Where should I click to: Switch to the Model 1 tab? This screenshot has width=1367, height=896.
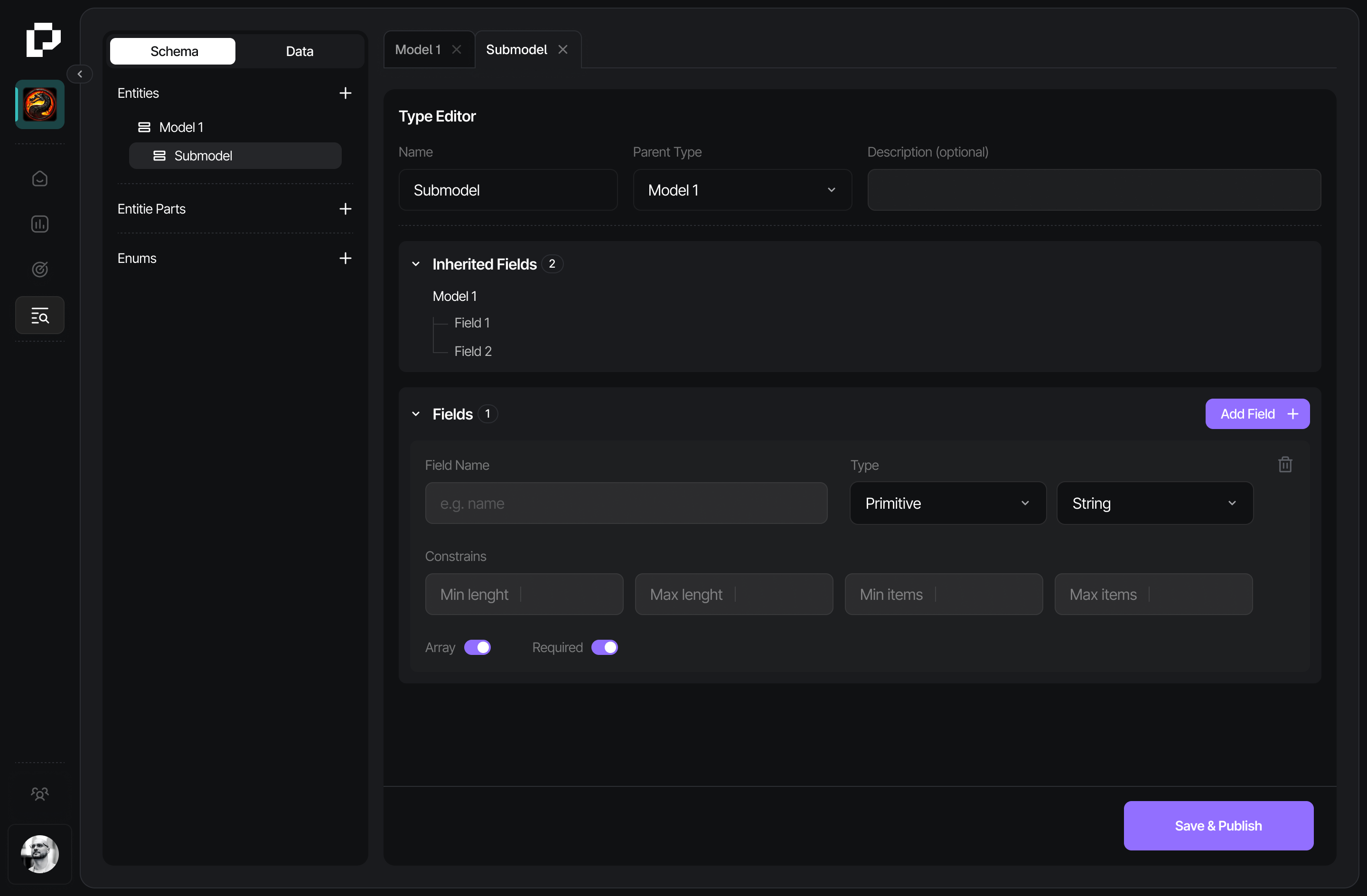(x=418, y=50)
